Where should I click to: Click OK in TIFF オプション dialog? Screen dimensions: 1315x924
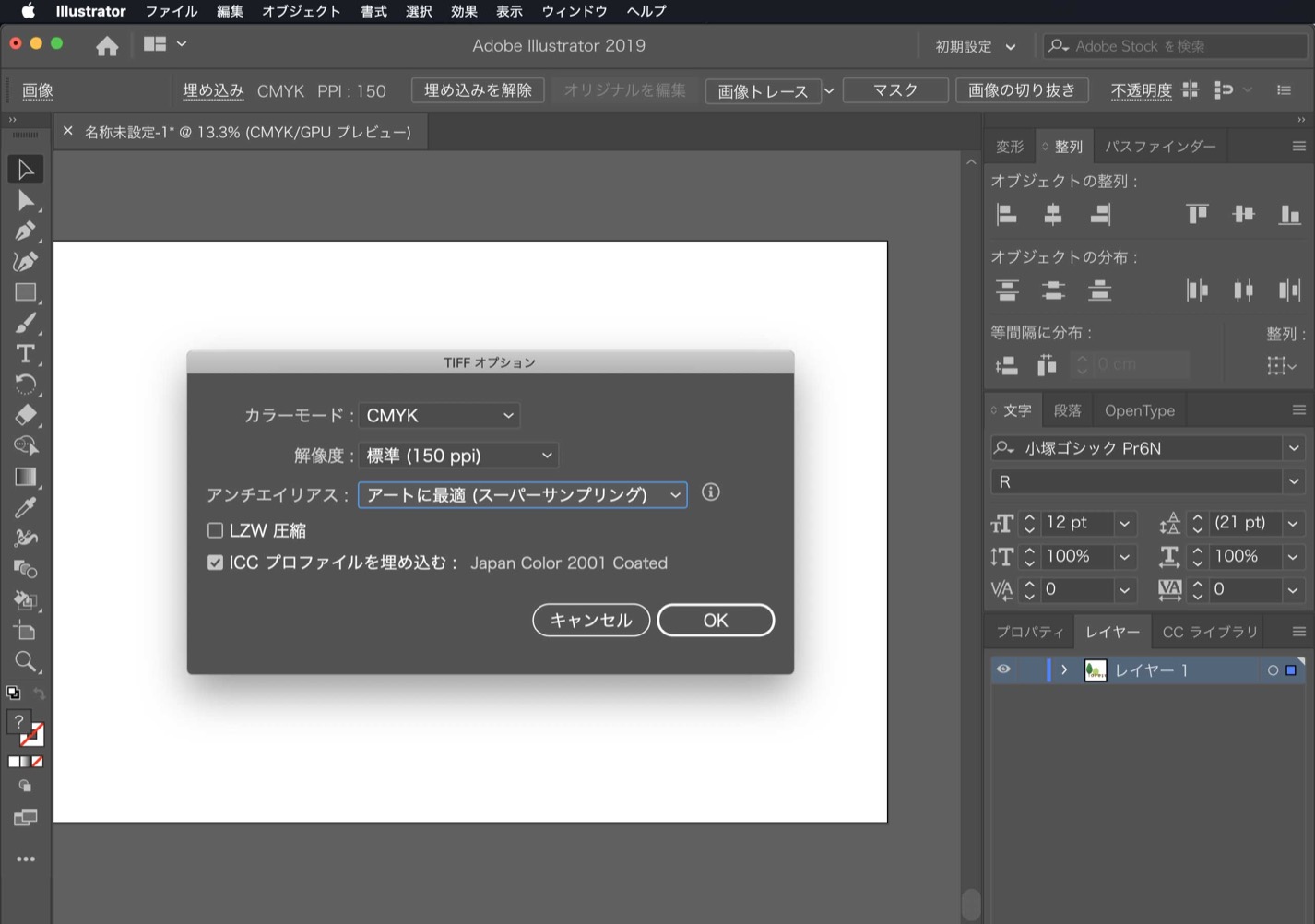(x=716, y=621)
